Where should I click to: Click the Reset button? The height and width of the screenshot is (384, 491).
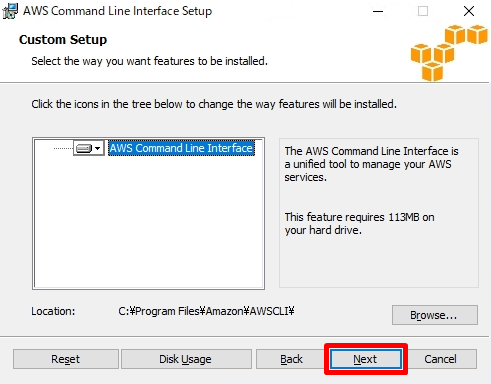coord(66,359)
